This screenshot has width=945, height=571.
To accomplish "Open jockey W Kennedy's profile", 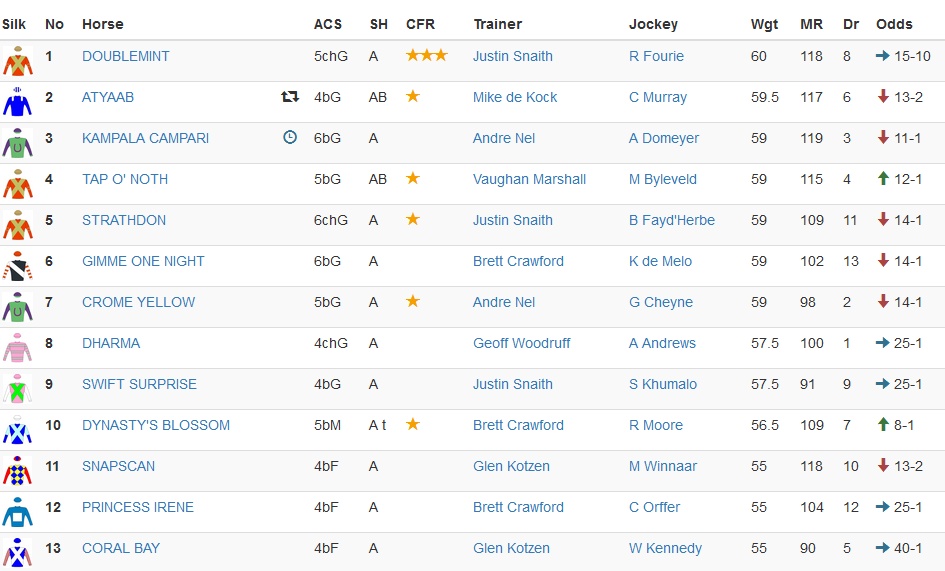I will click(x=665, y=548).
